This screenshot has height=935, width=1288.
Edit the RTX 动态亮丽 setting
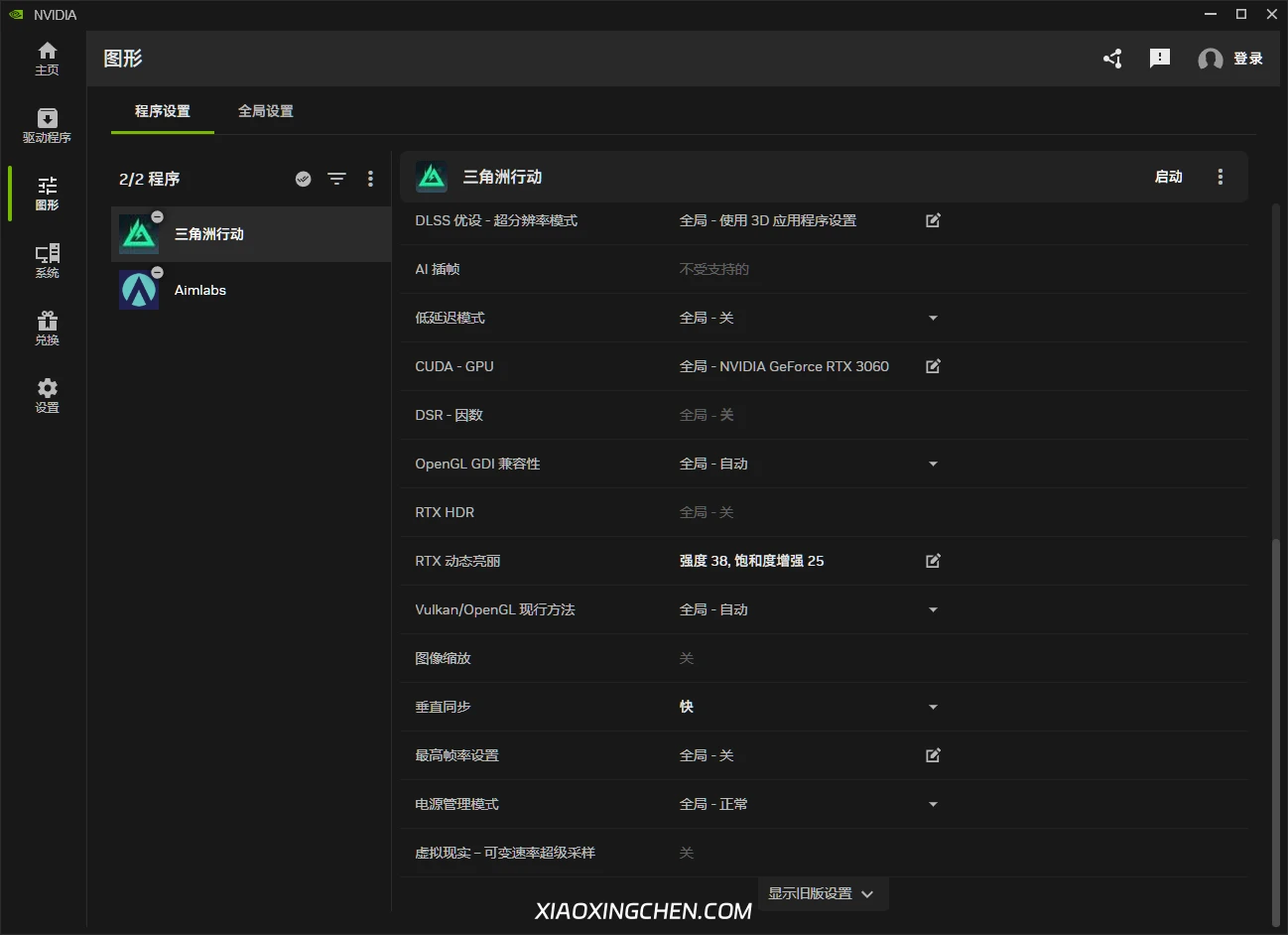933,561
